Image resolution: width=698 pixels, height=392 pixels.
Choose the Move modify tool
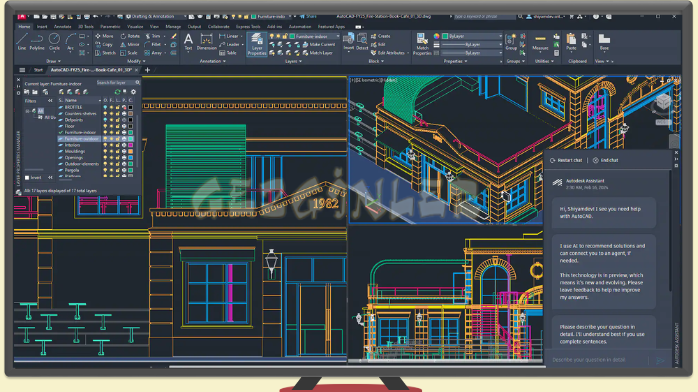(x=104, y=36)
